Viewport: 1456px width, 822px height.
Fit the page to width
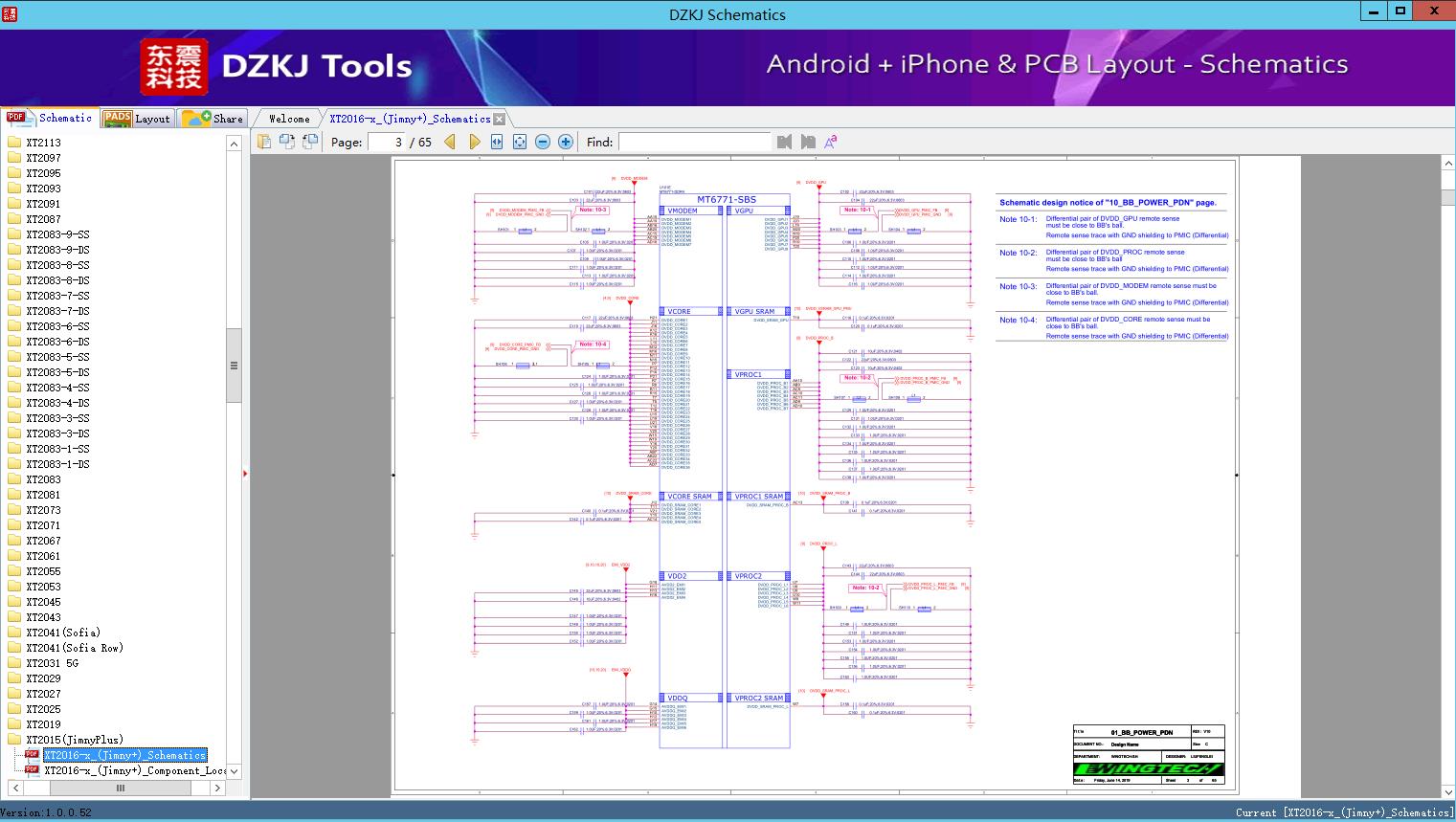point(497,142)
